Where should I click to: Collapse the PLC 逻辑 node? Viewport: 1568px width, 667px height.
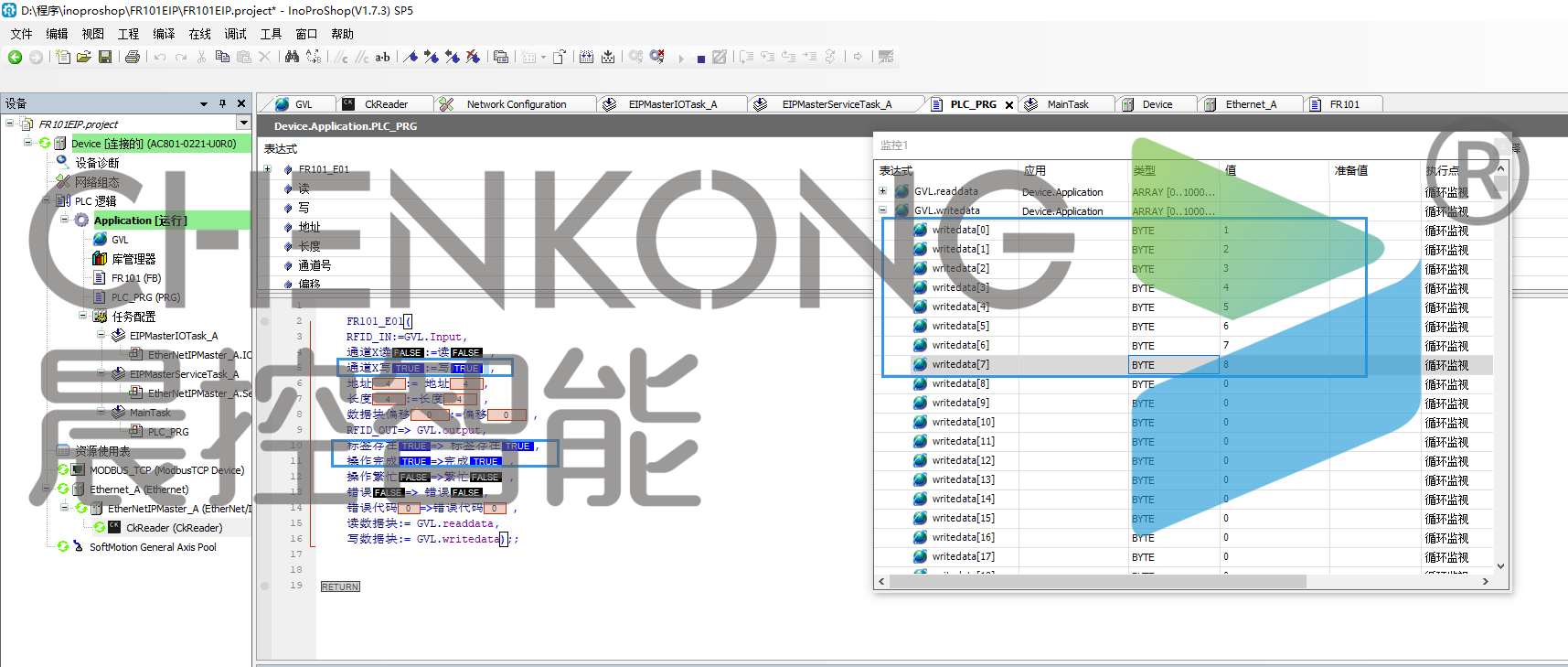coord(47,200)
